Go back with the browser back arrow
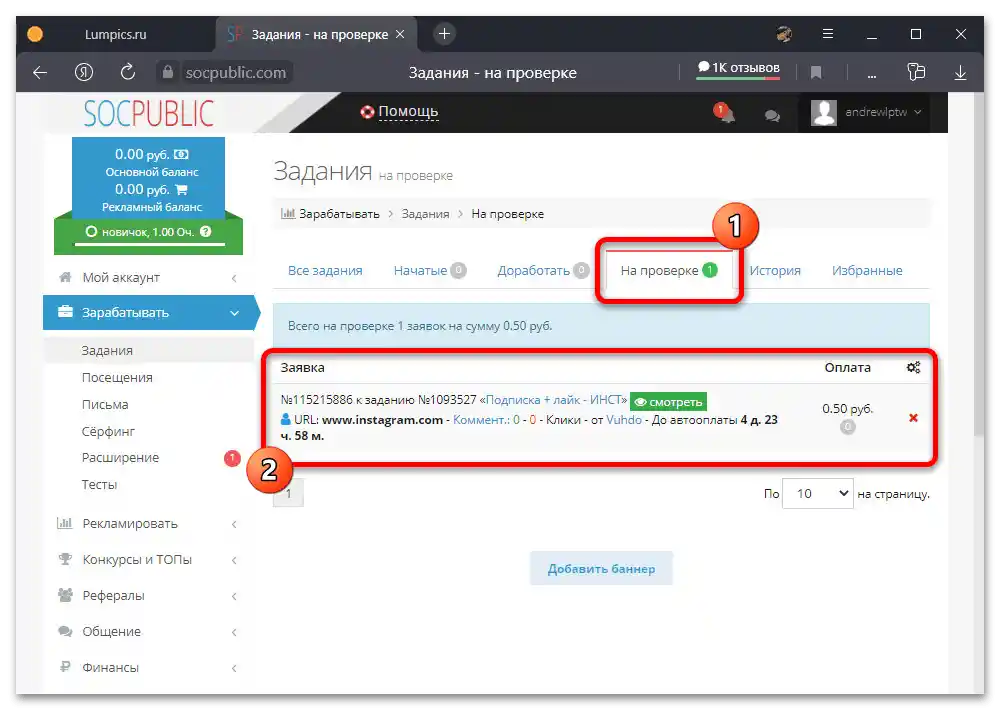The width and height of the screenshot is (1000, 710). coord(40,73)
